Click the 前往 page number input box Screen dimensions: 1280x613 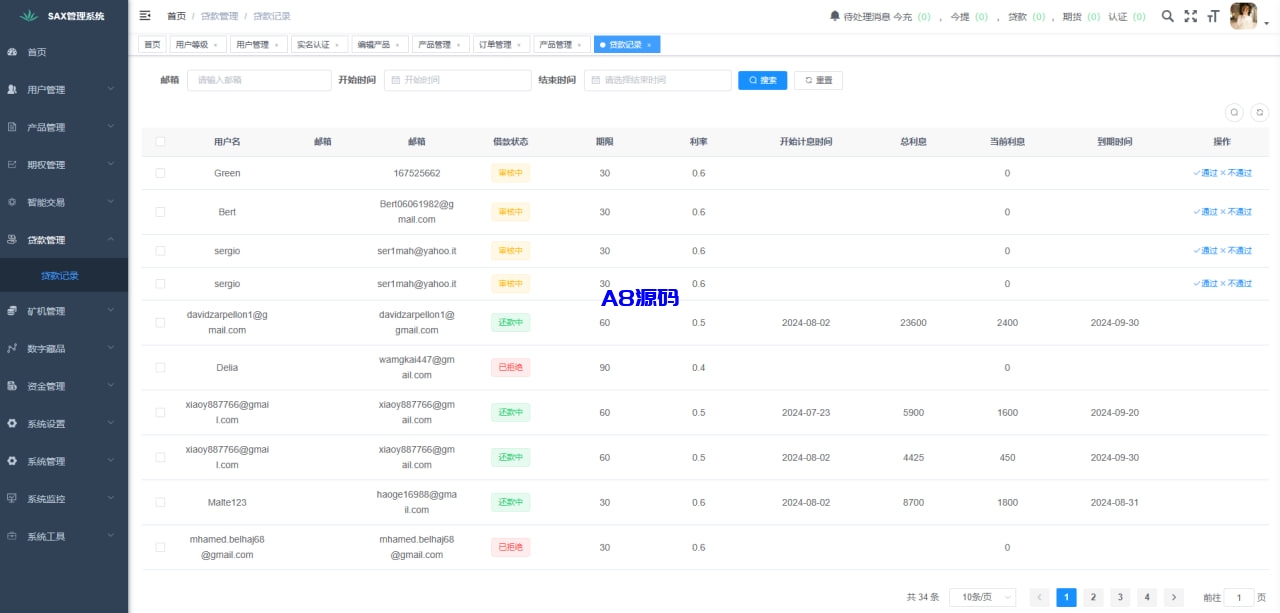1239,597
